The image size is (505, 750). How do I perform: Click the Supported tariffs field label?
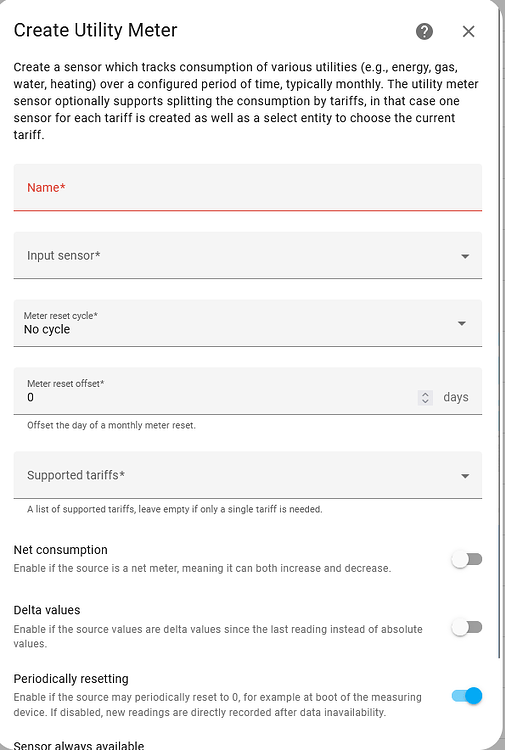(x=76, y=475)
